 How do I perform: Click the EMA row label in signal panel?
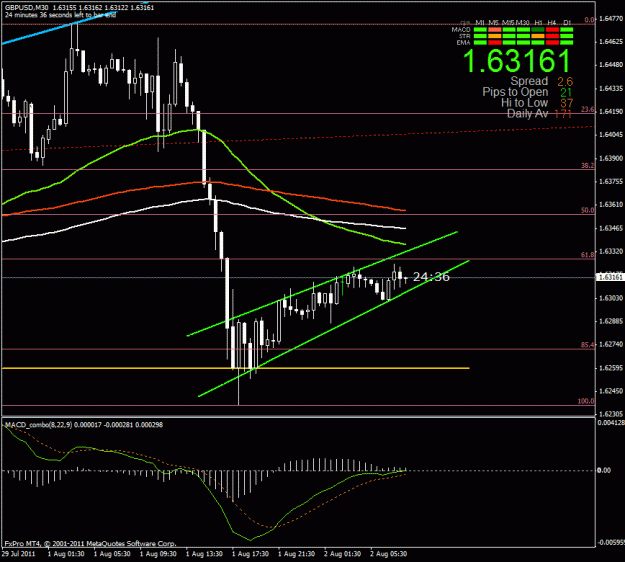point(464,43)
